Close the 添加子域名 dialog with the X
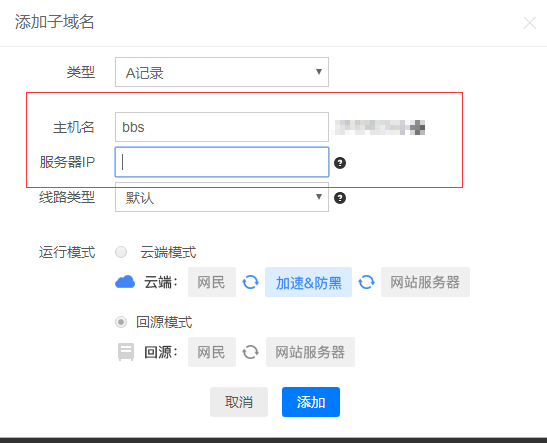The height and width of the screenshot is (443, 547). [x=530, y=23]
